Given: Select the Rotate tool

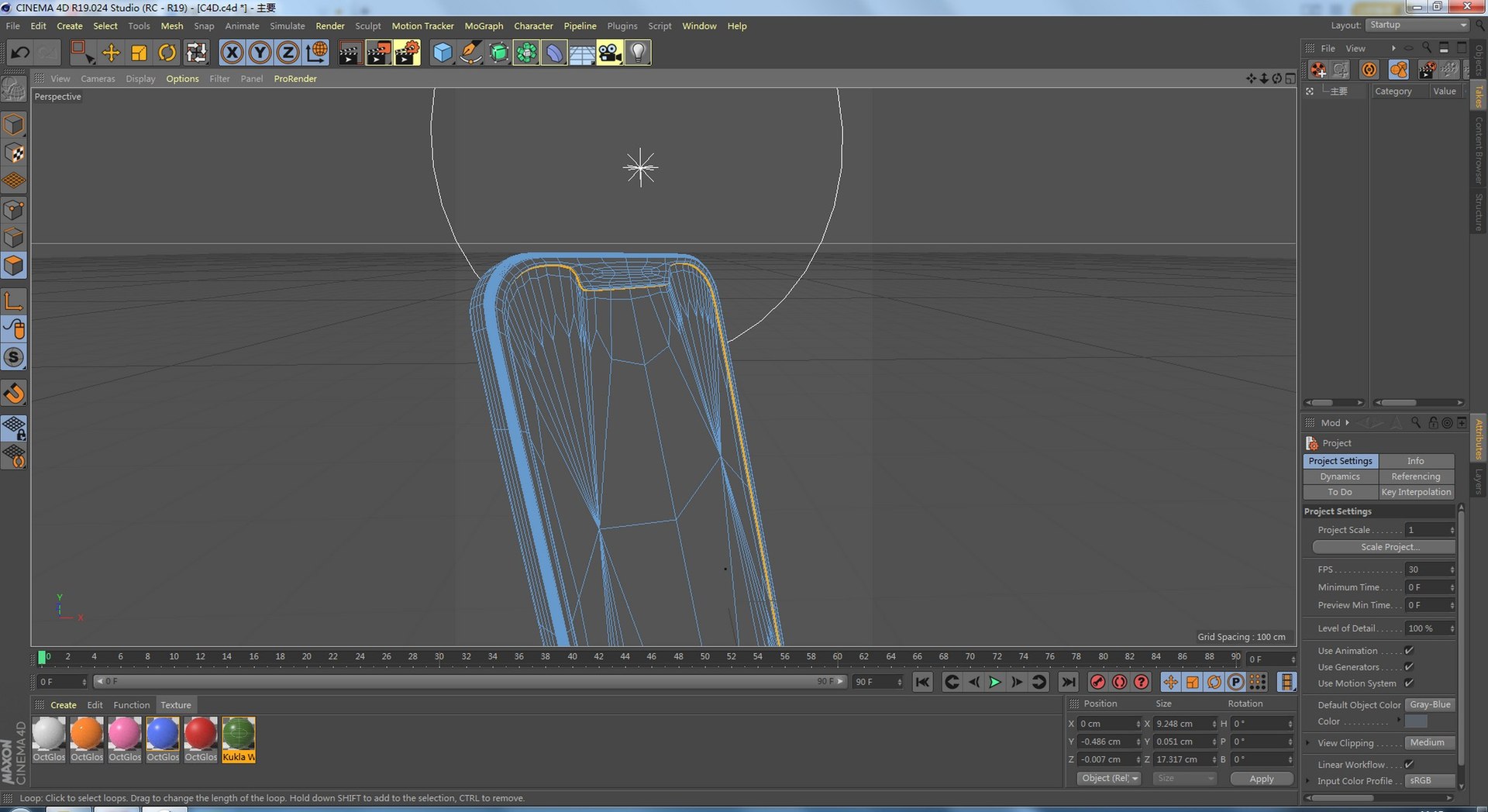Looking at the screenshot, I should click(x=167, y=53).
